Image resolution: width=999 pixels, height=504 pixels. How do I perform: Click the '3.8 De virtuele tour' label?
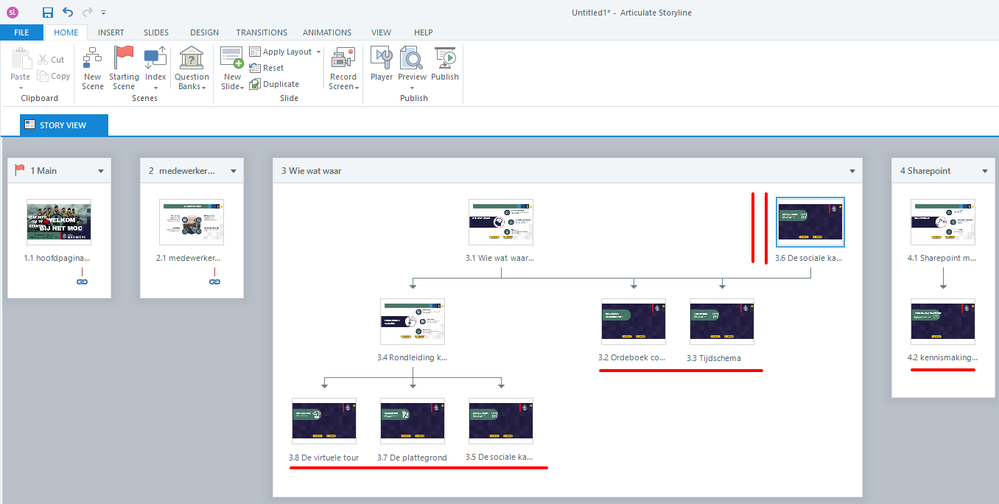pyautogui.click(x=324, y=457)
